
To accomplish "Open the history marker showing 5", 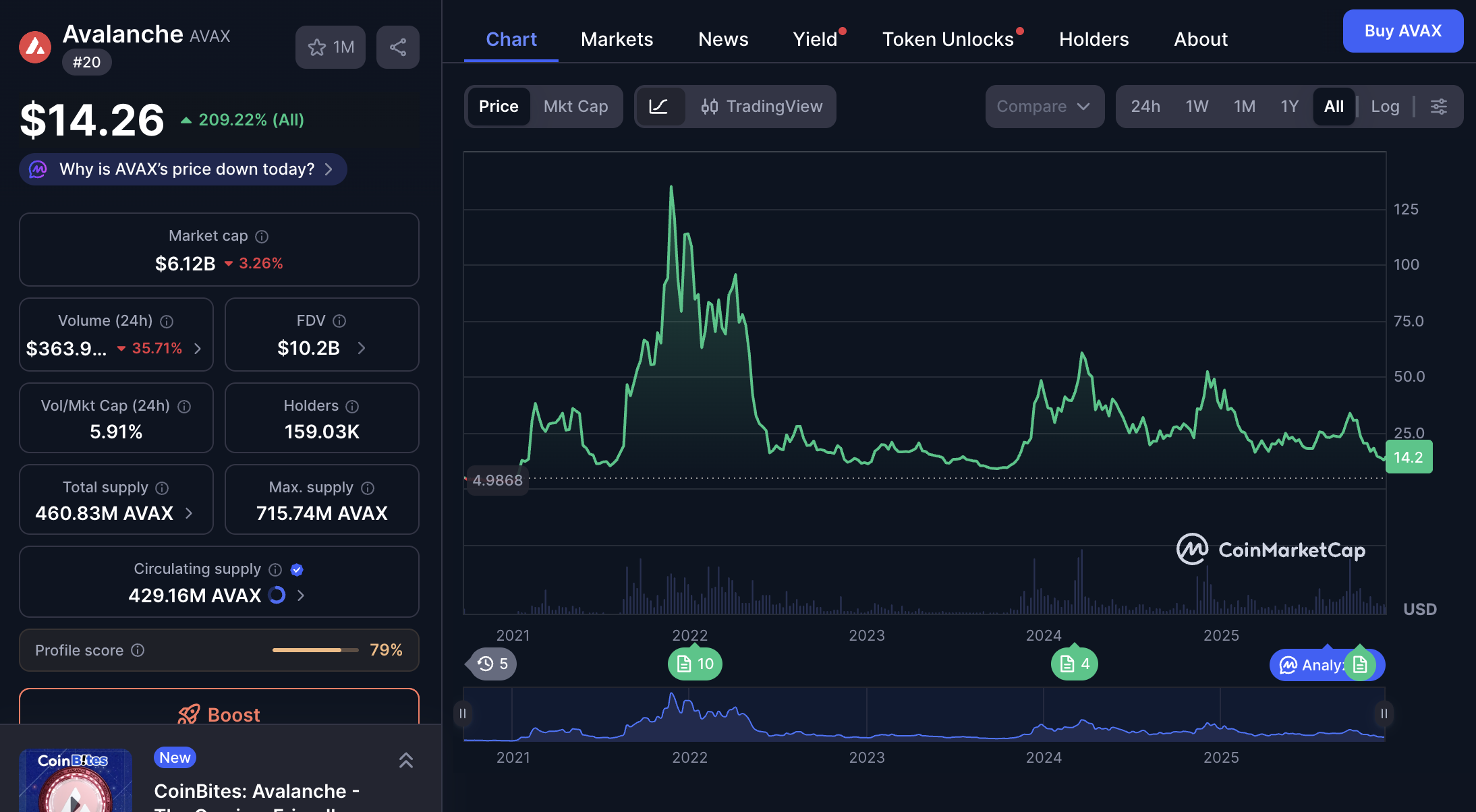I will (x=492, y=664).
